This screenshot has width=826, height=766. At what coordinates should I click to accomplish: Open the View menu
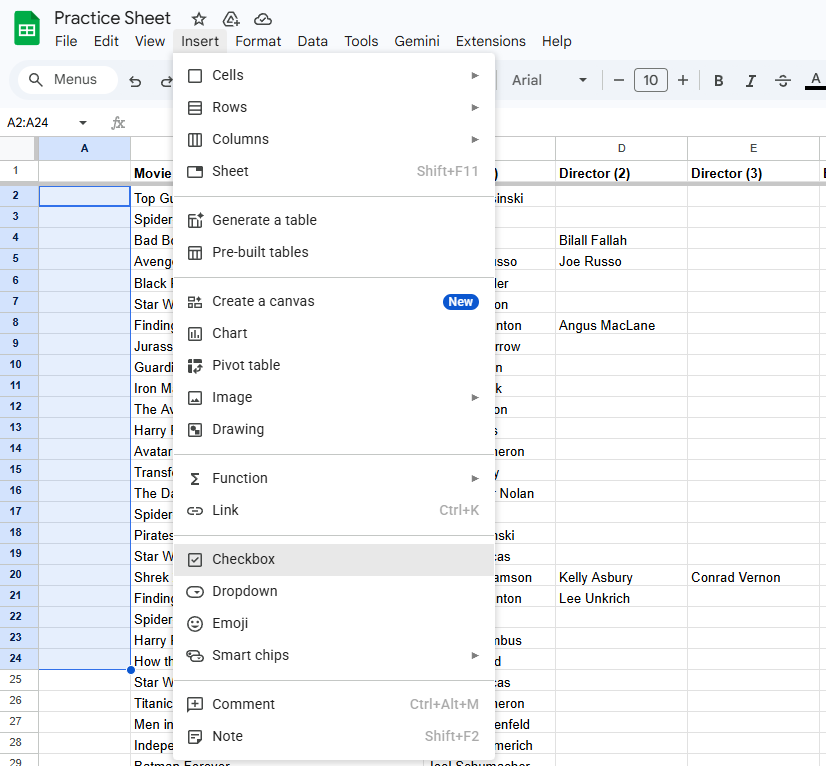150,41
